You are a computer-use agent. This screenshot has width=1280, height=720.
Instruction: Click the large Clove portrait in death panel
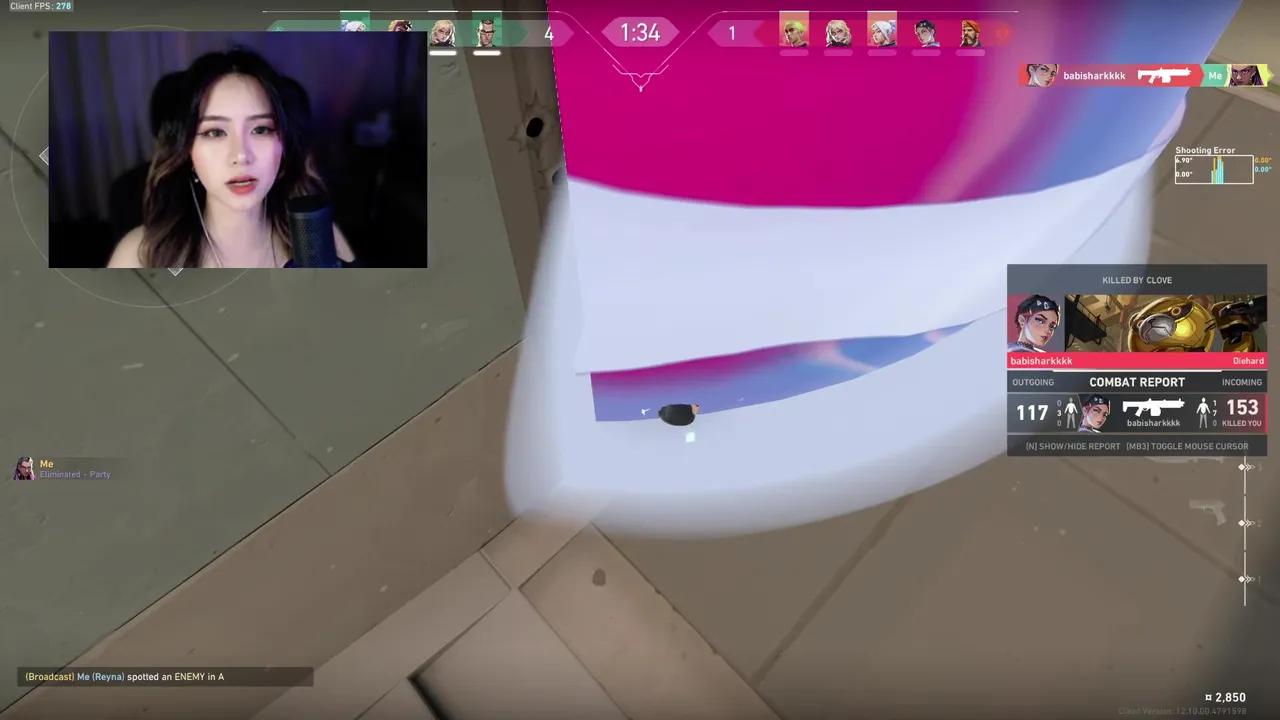tap(1035, 323)
